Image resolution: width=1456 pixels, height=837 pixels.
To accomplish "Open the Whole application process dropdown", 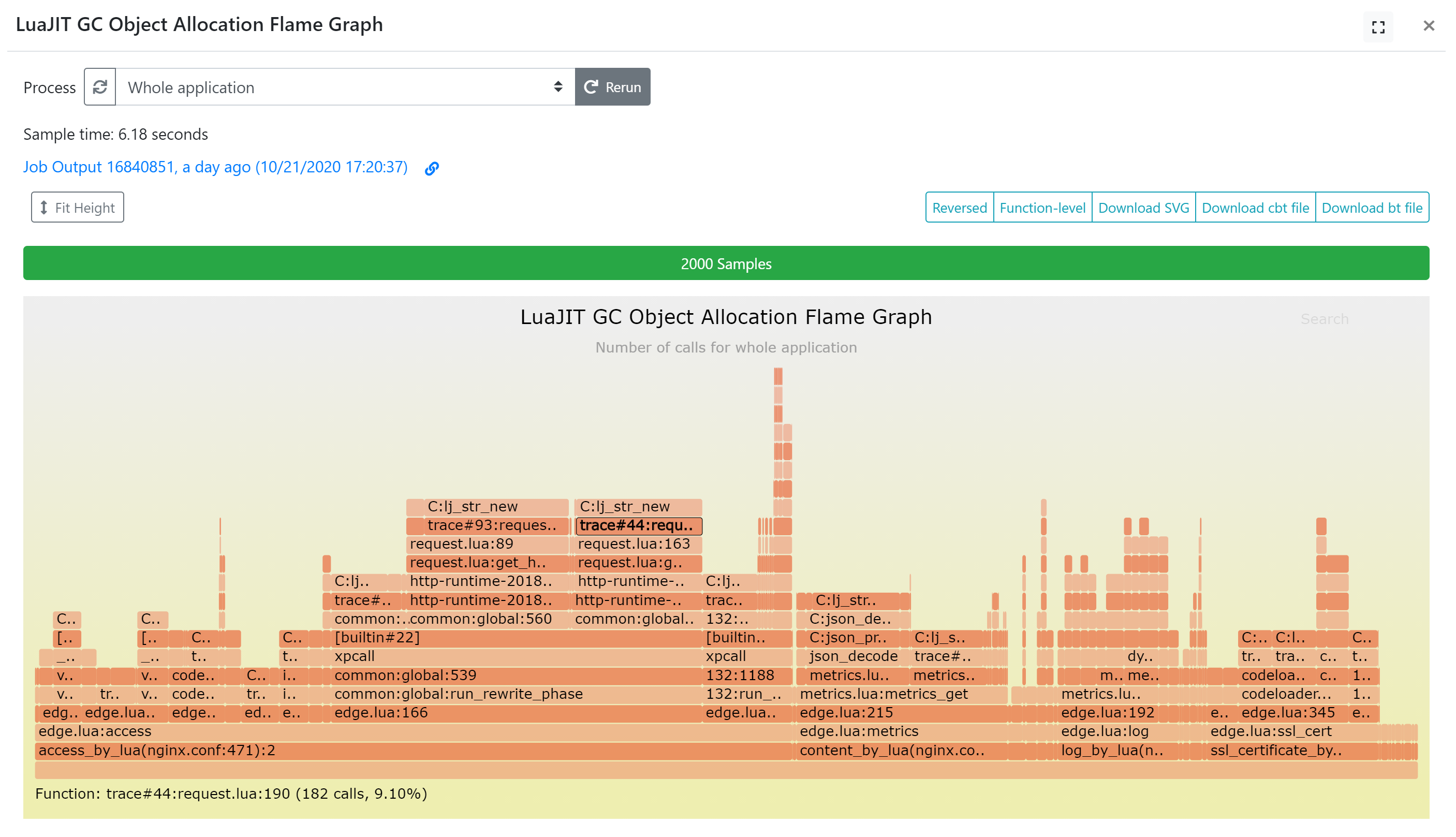I will (345, 87).
